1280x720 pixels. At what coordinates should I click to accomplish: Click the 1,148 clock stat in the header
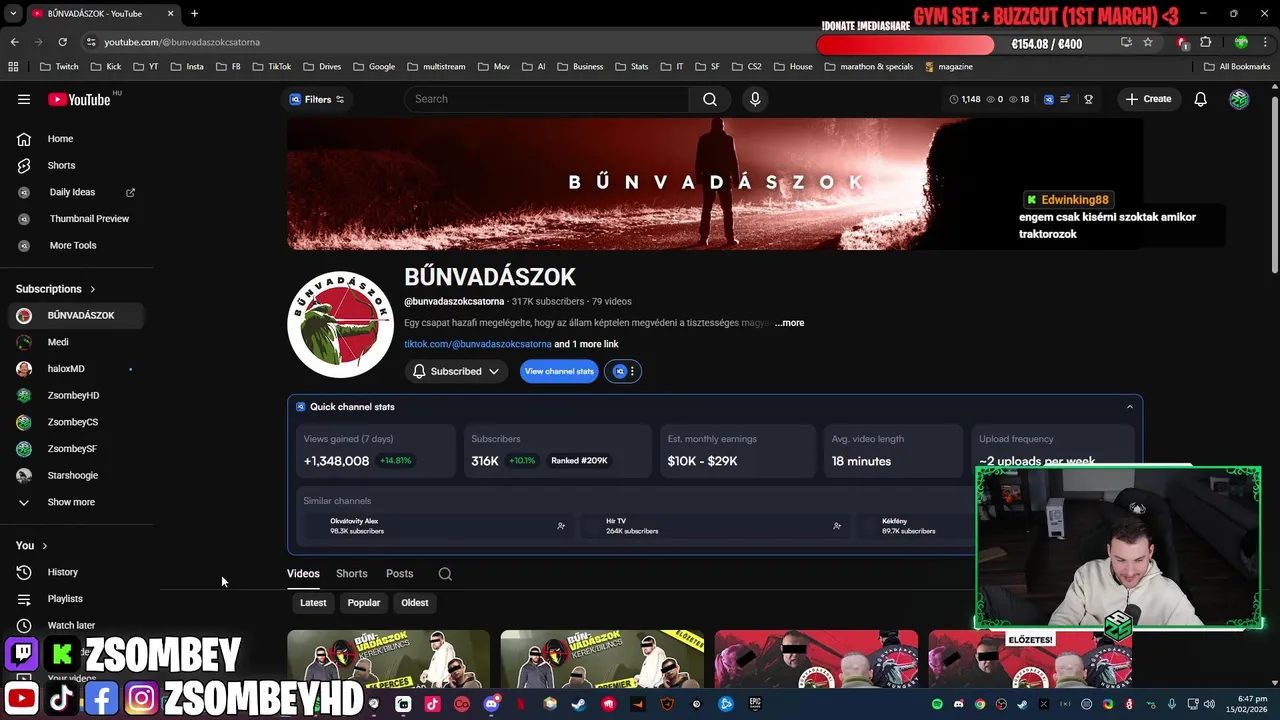(x=964, y=99)
